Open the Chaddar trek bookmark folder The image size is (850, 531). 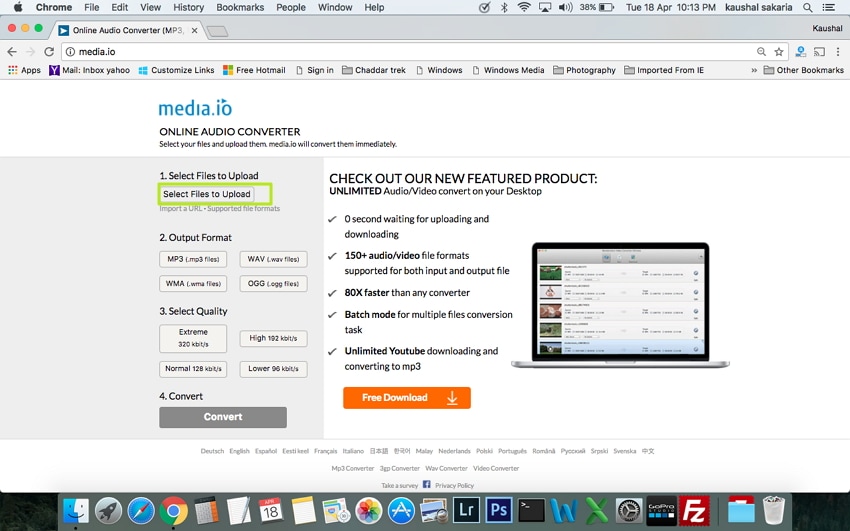pos(374,70)
